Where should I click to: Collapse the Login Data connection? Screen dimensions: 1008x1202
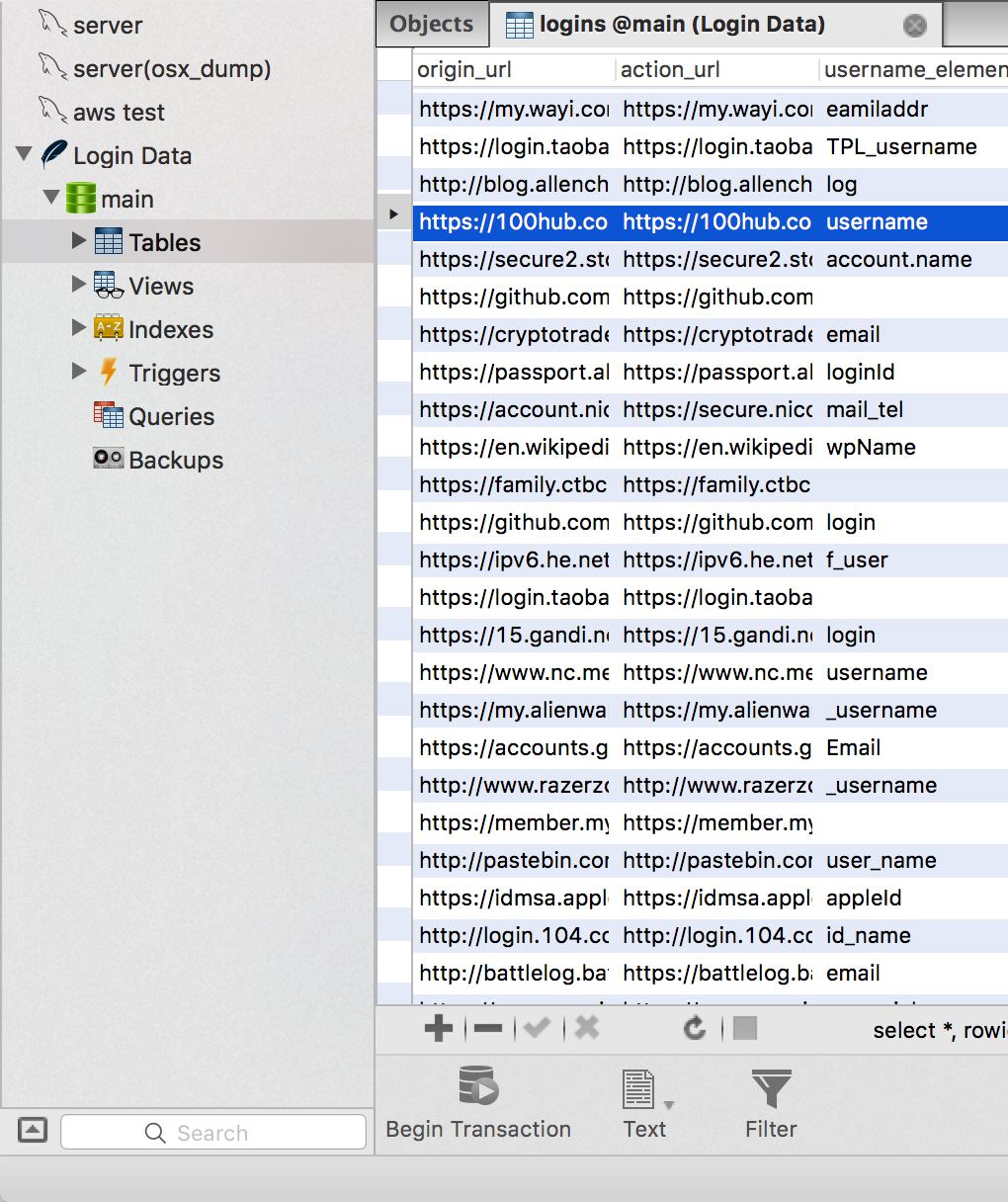point(24,154)
